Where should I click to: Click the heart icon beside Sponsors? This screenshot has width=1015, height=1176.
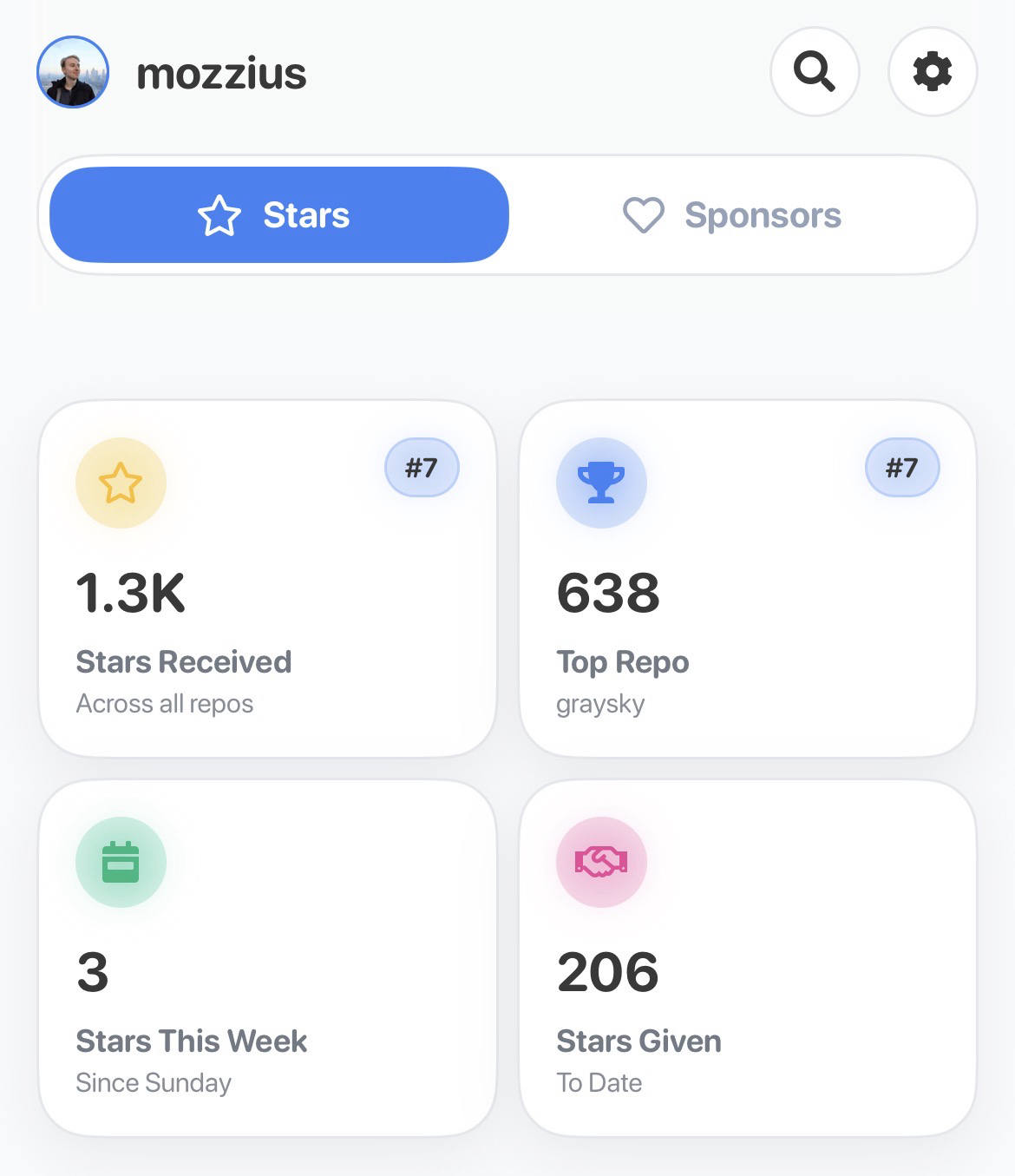[x=644, y=215]
